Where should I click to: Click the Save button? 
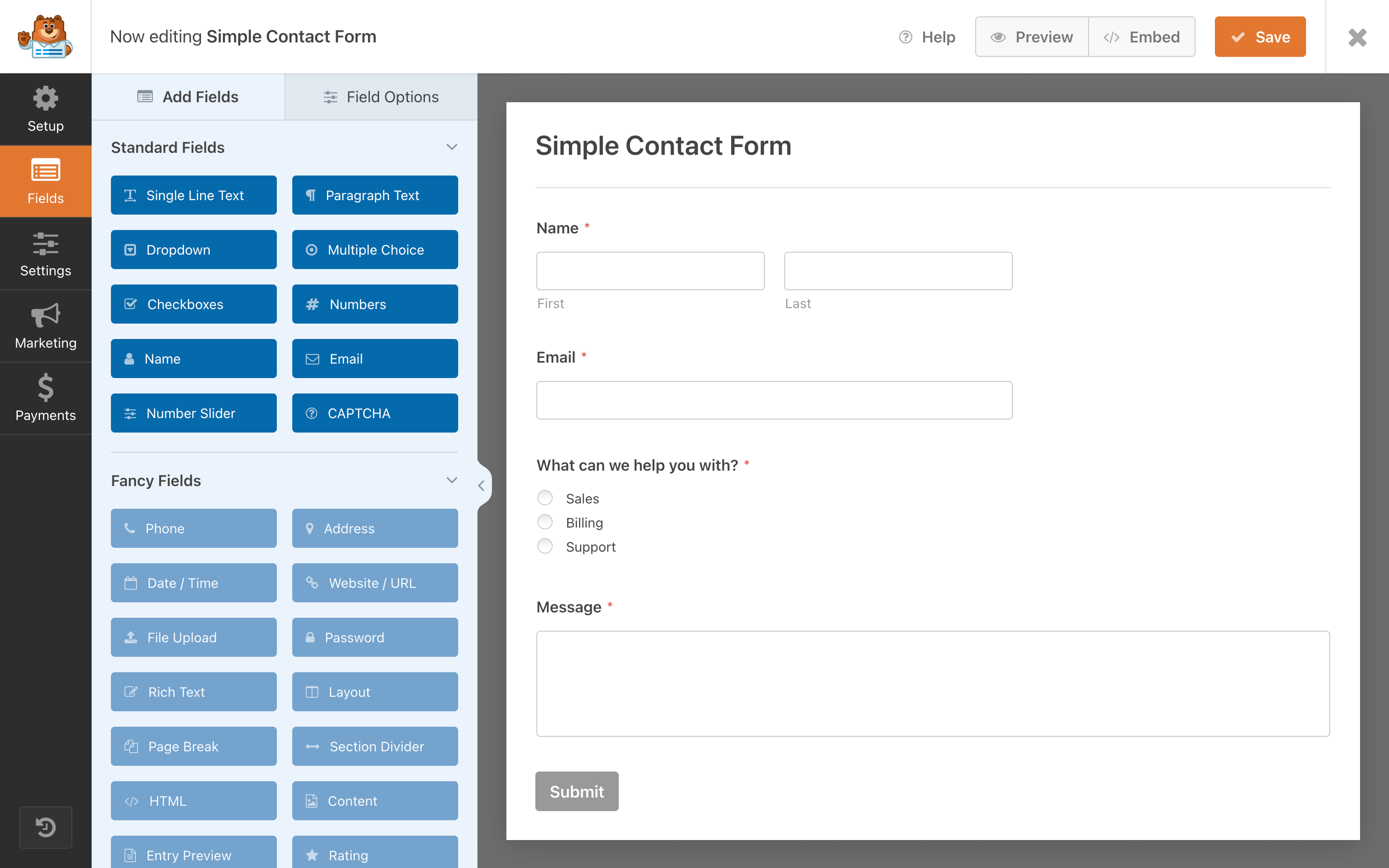coord(1261,37)
